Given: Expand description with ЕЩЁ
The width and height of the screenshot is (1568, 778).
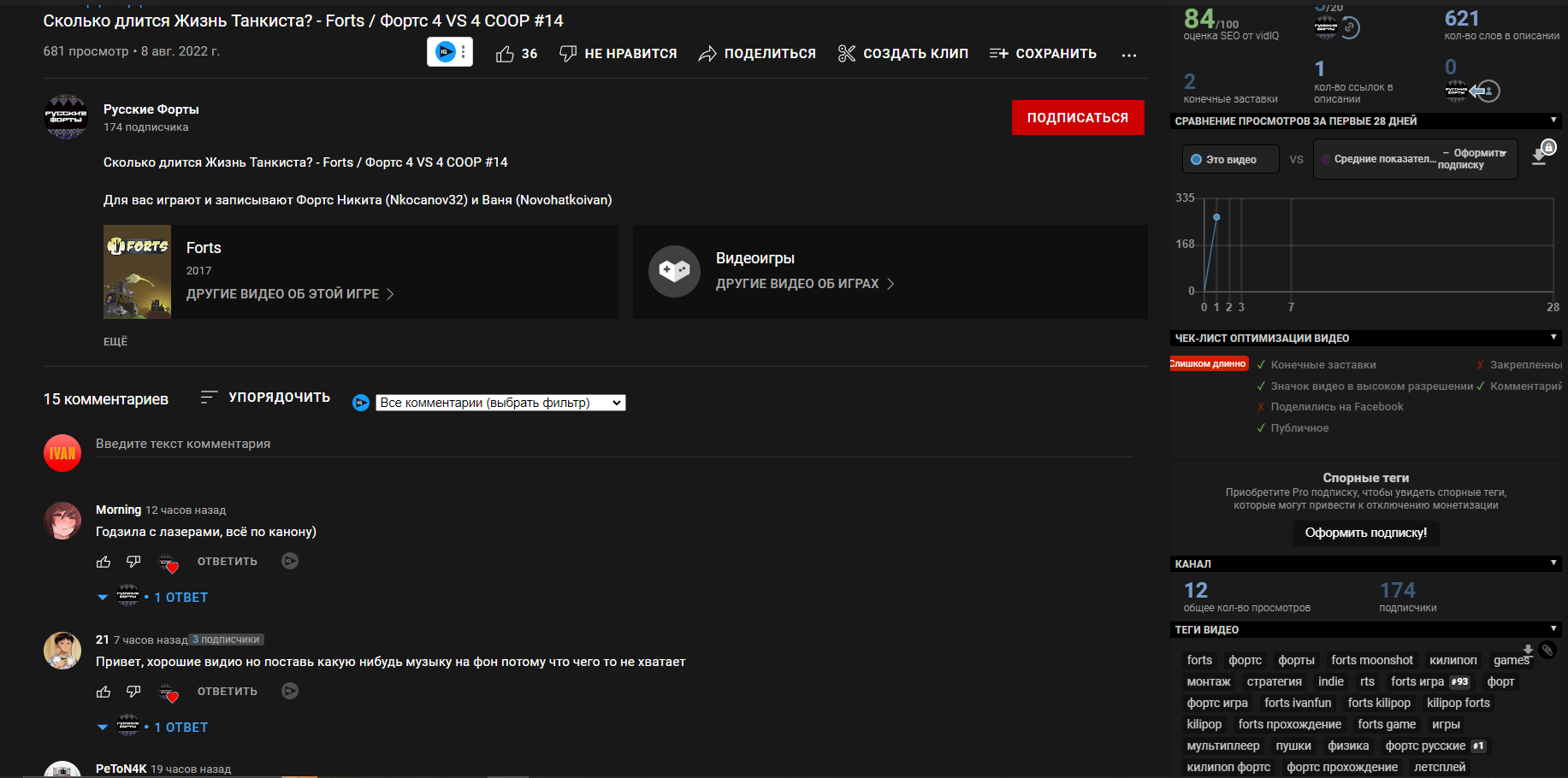Looking at the screenshot, I should click(115, 341).
